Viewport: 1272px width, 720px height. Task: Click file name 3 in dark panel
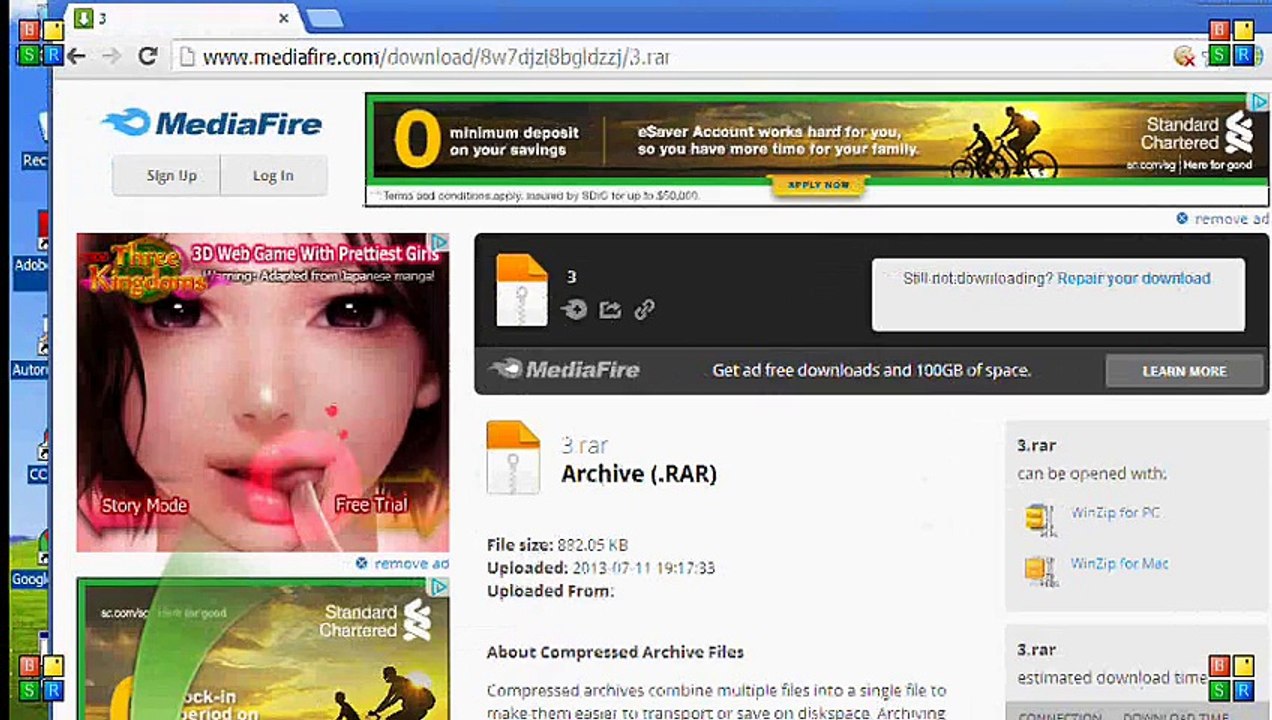571,277
